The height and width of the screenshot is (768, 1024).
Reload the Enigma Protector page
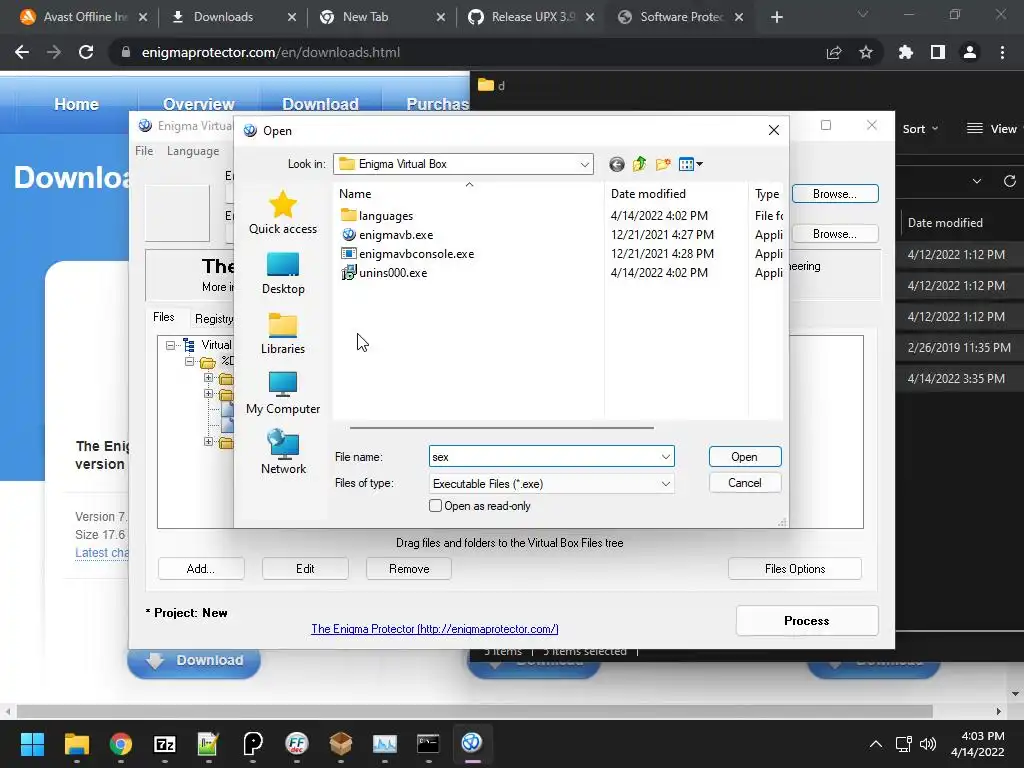(x=86, y=52)
